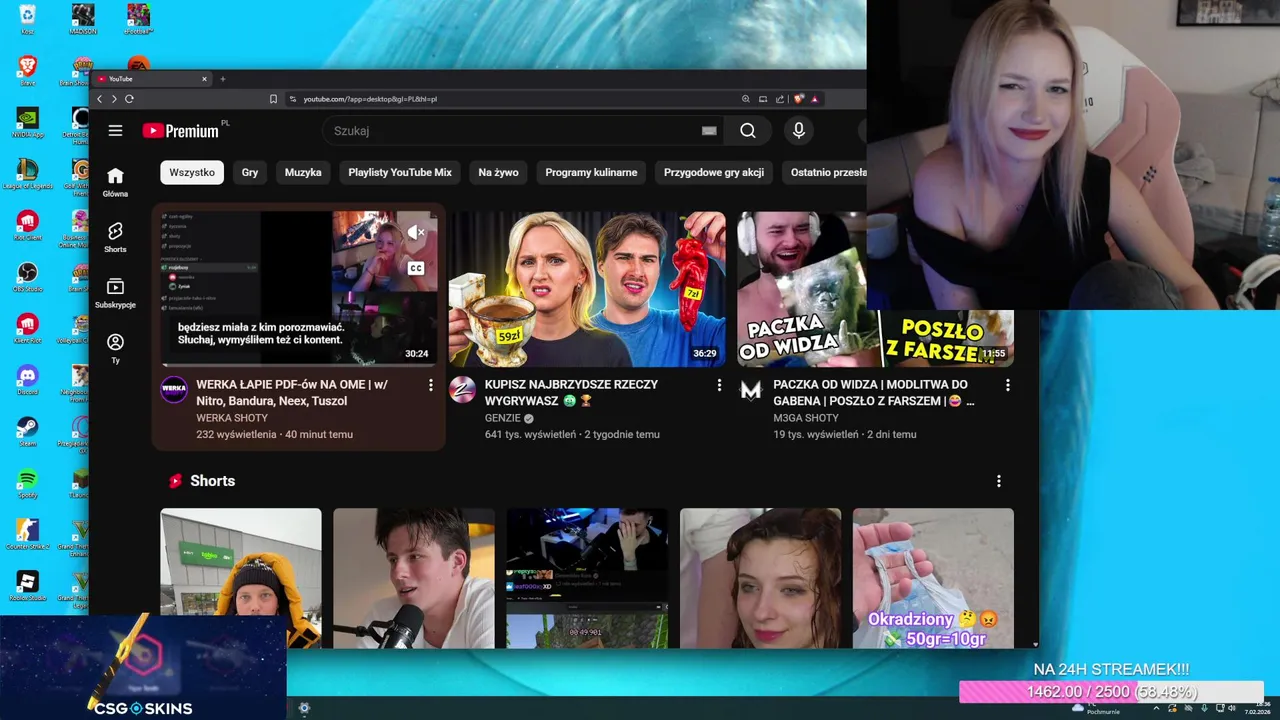Viewport: 1280px width, 720px height.
Task: Open WERKA ŁAPIE PDF-ów video title
Action: pyautogui.click(x=292, y=392)
